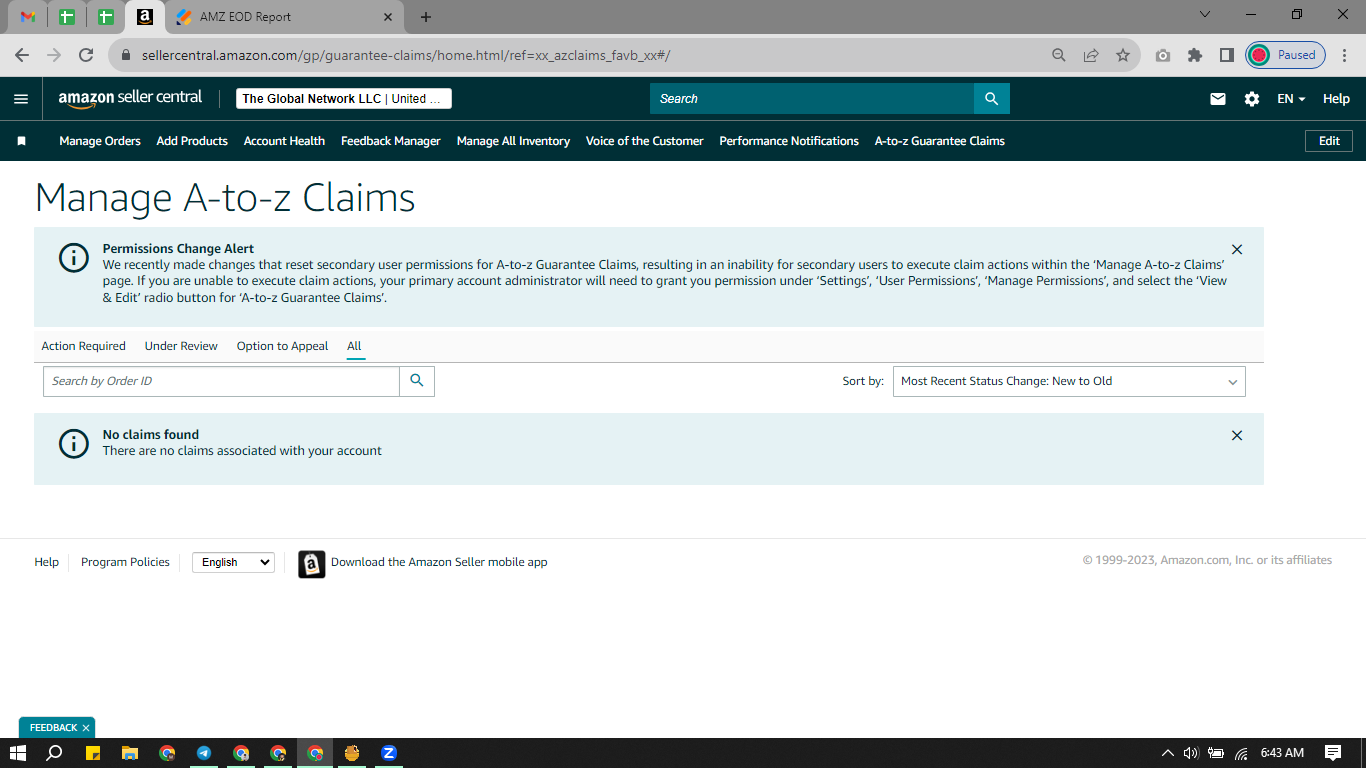
Task: Open the Windows Start menu
Action: (x=17, y=753)
